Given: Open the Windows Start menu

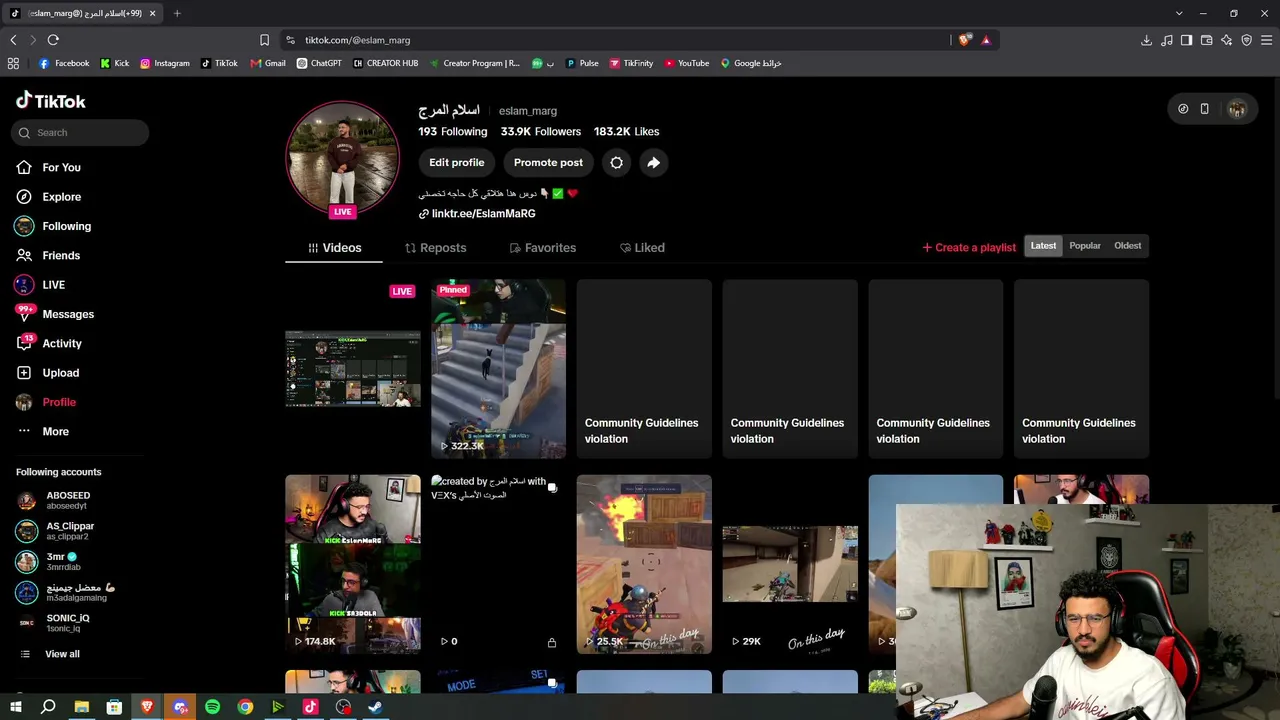Looking at the screenshot, I should [x=16, y=707].
